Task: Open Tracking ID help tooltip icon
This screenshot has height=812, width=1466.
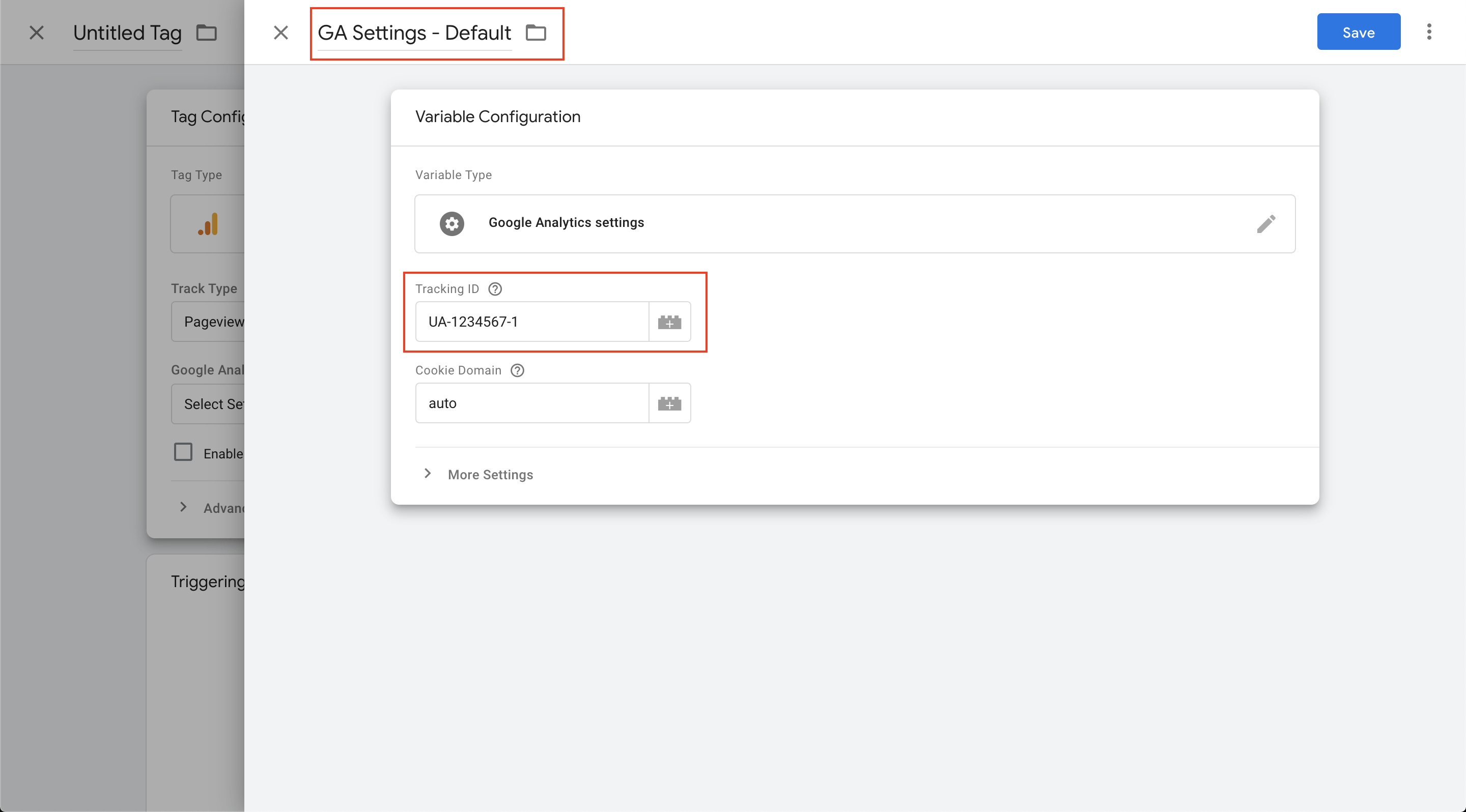Action: tap(495, 289)
